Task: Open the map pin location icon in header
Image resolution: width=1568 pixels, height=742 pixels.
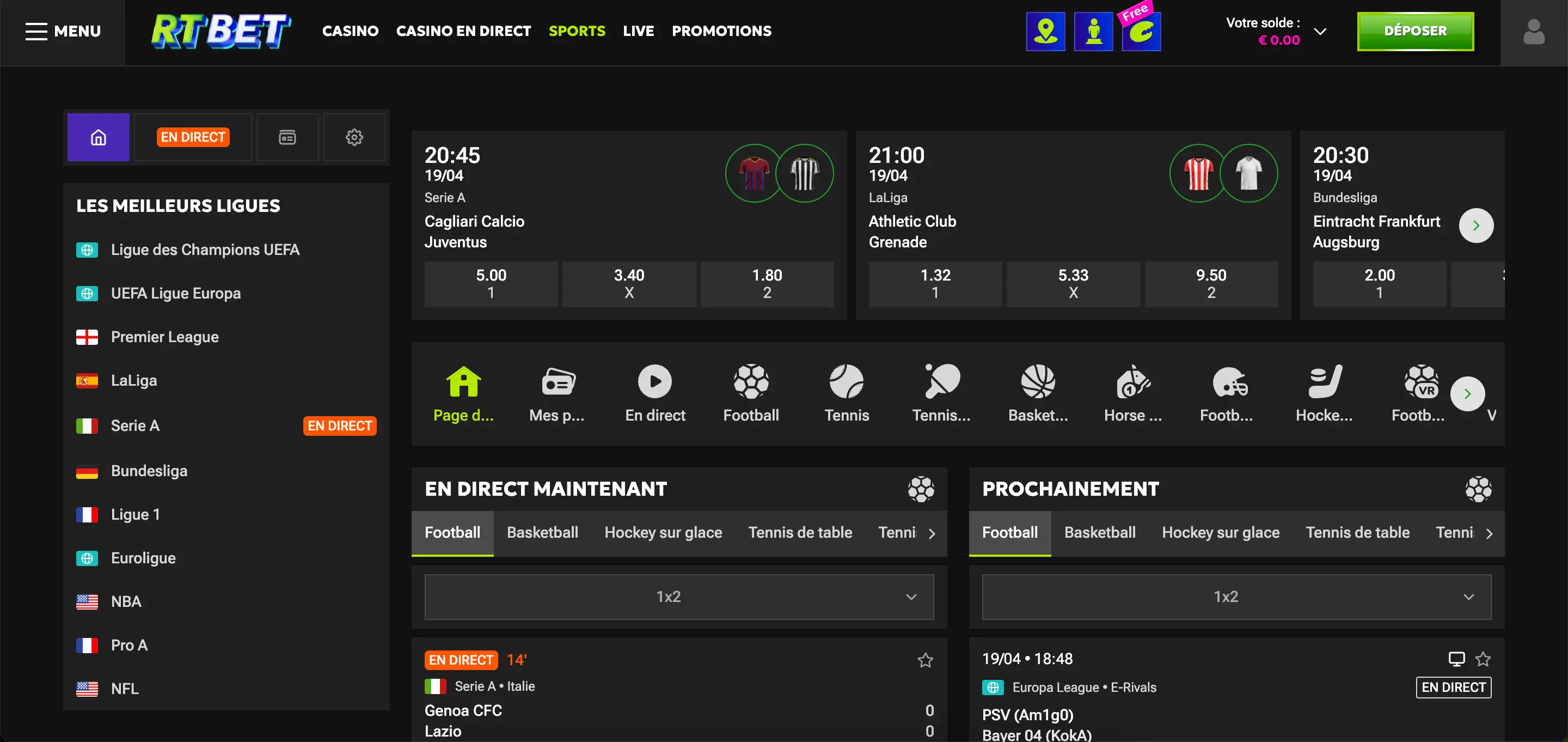Action: tap(1045, 32)
